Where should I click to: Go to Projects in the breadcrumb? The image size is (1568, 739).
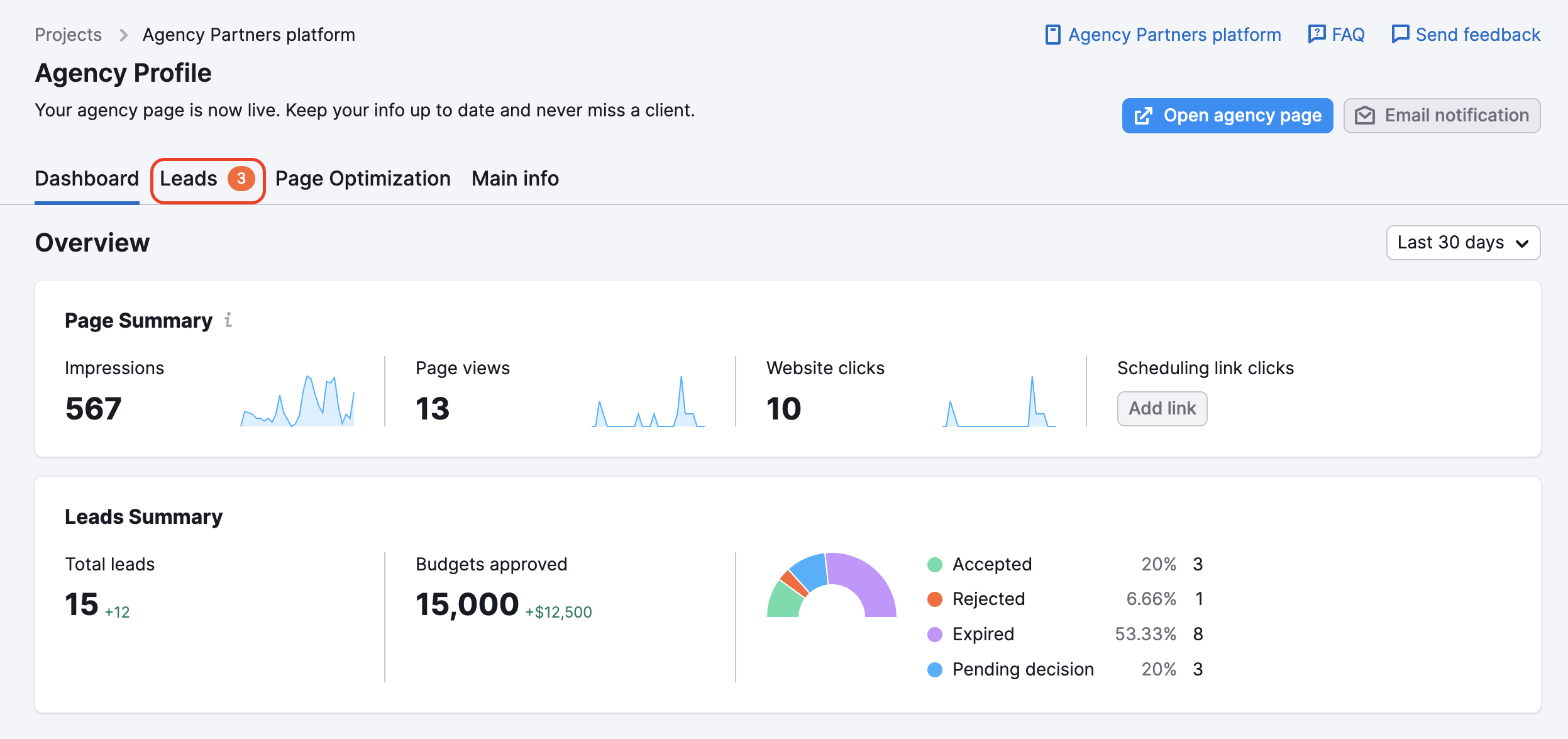coord(68,35)
